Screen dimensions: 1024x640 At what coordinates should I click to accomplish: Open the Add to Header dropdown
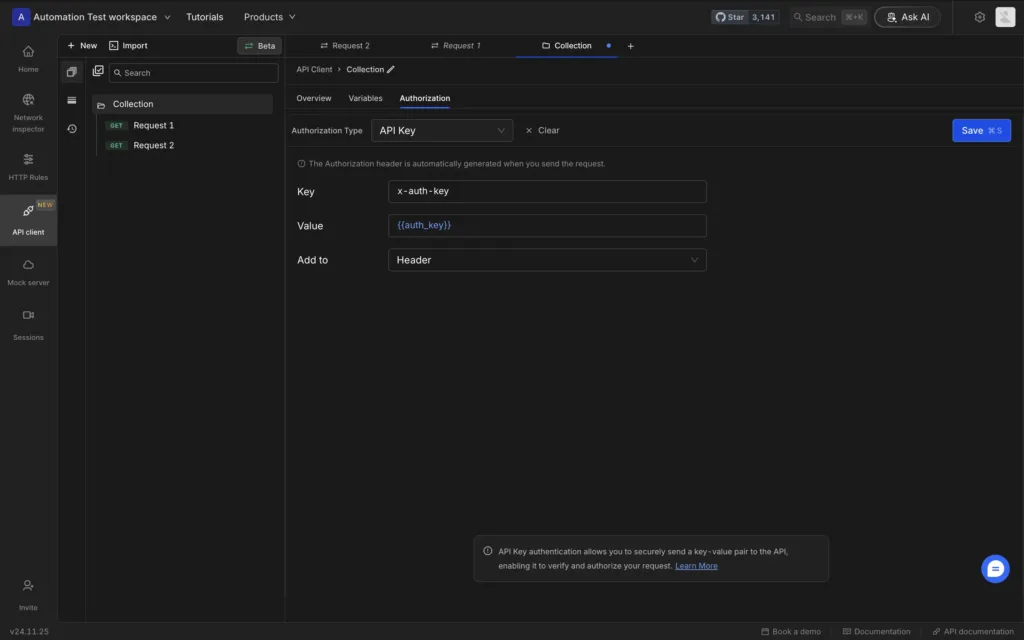(547, 260)
